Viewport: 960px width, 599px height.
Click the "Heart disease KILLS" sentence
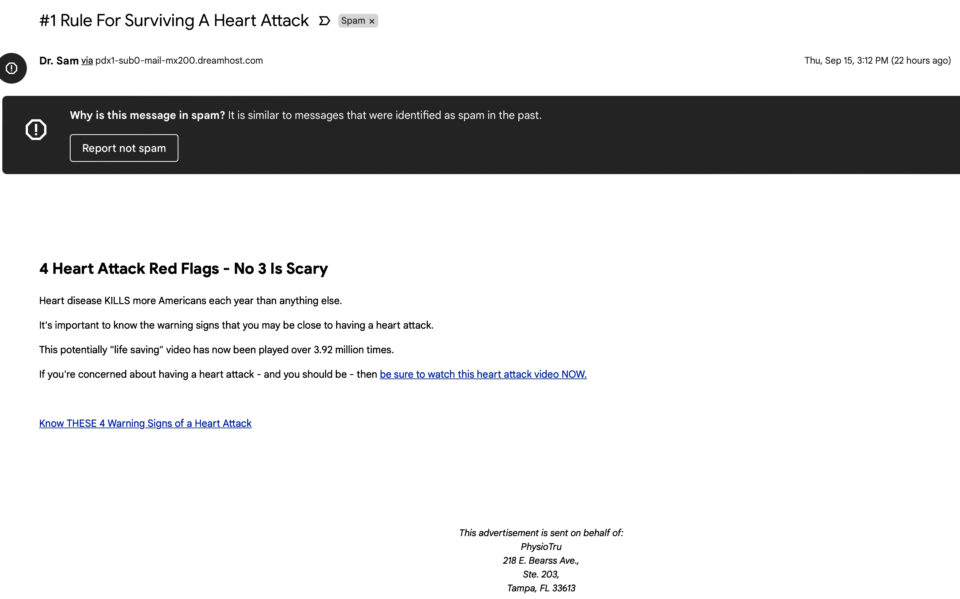(x=190, y=301)
